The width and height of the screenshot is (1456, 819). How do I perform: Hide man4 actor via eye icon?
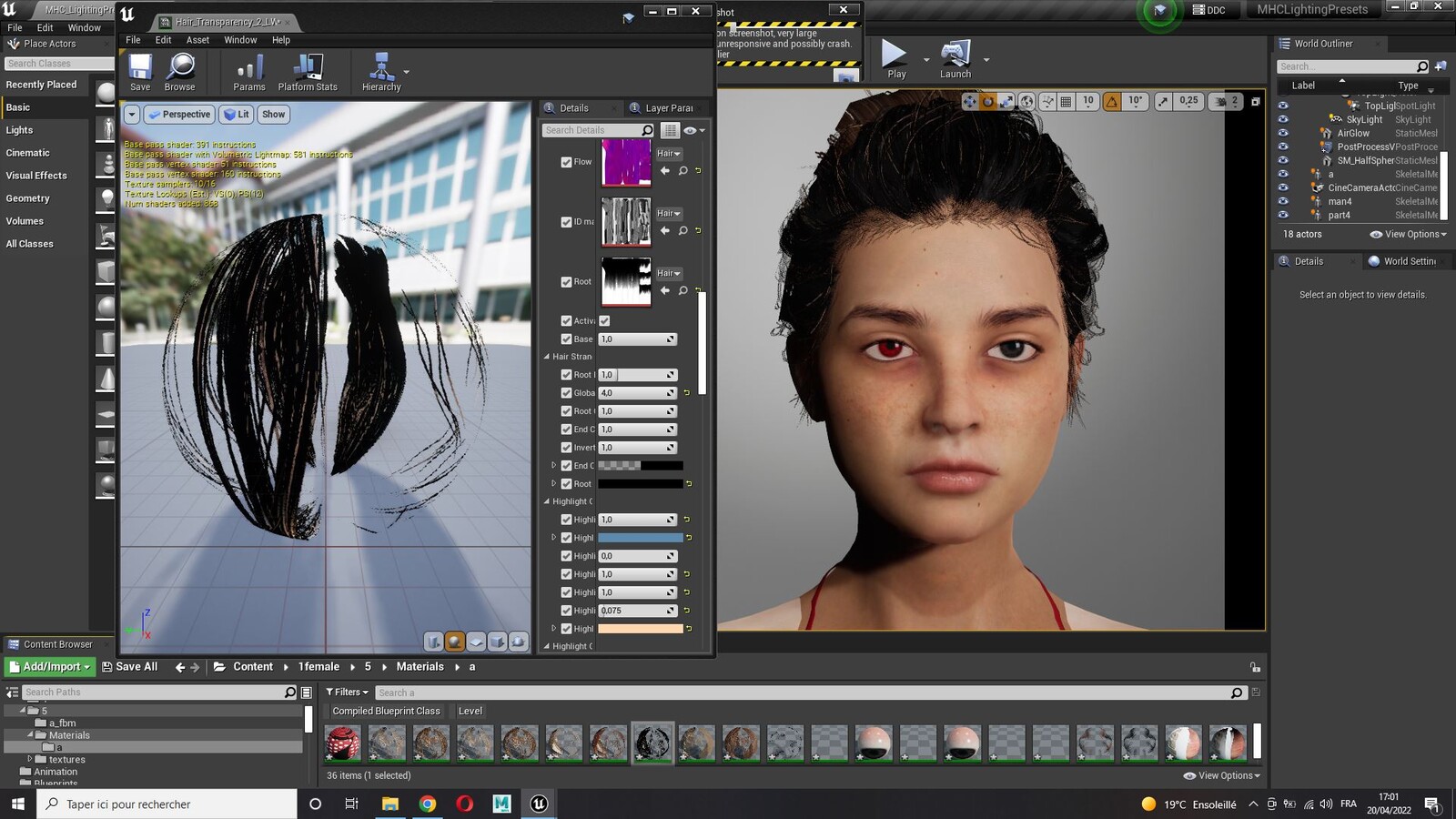(x=1283, y=201)
